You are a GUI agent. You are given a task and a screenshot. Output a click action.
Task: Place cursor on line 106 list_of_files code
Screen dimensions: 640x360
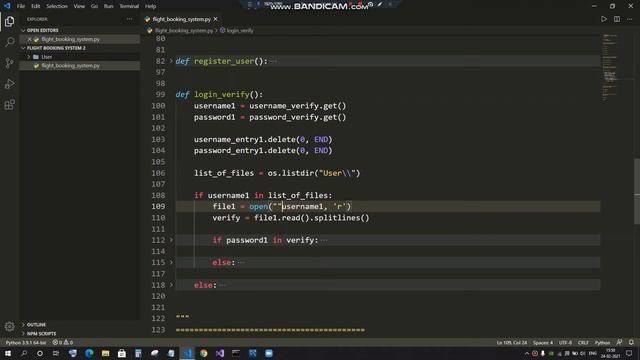[277, 173]
